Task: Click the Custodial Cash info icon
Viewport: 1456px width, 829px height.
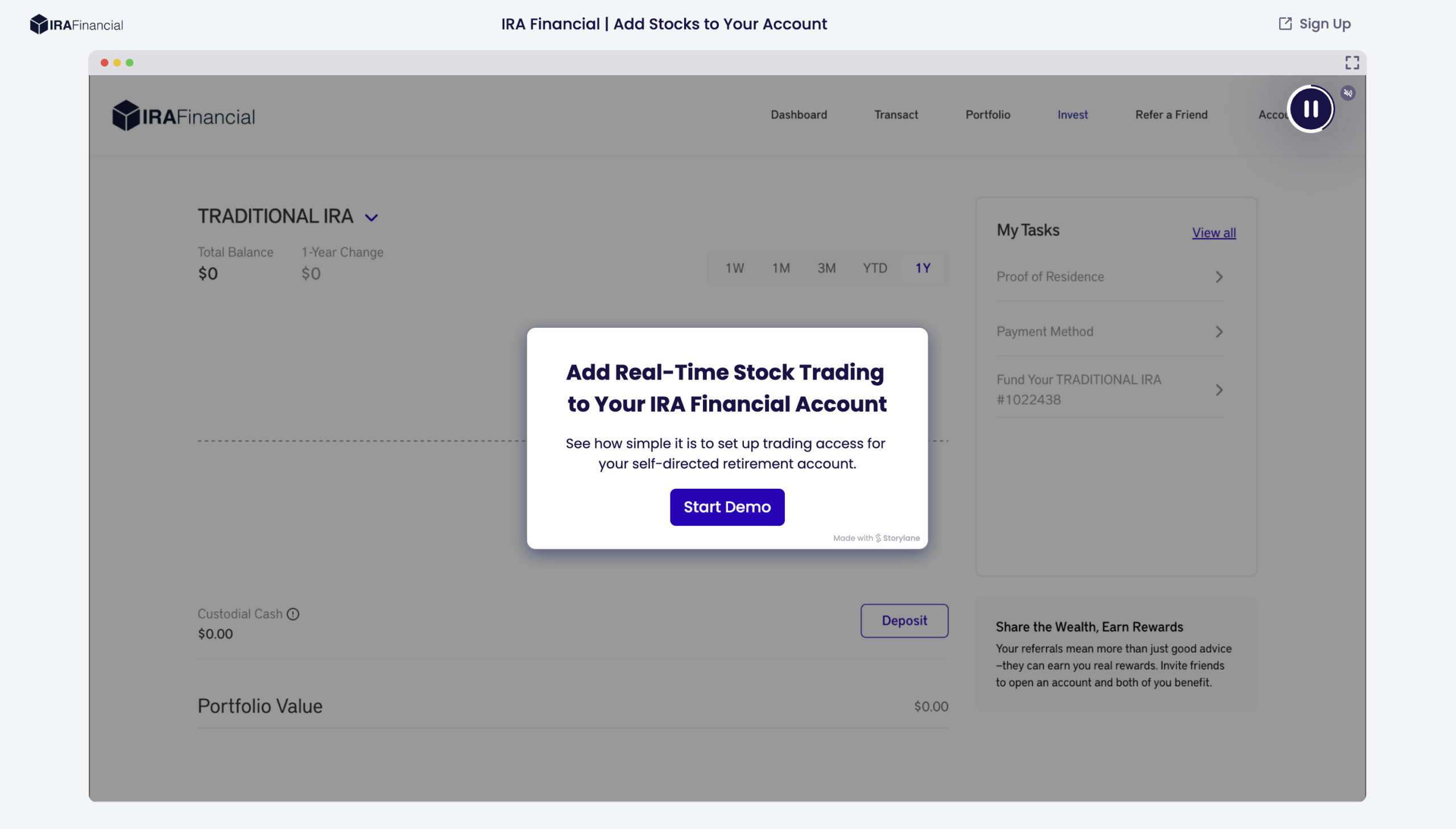Action: [292, 614]
